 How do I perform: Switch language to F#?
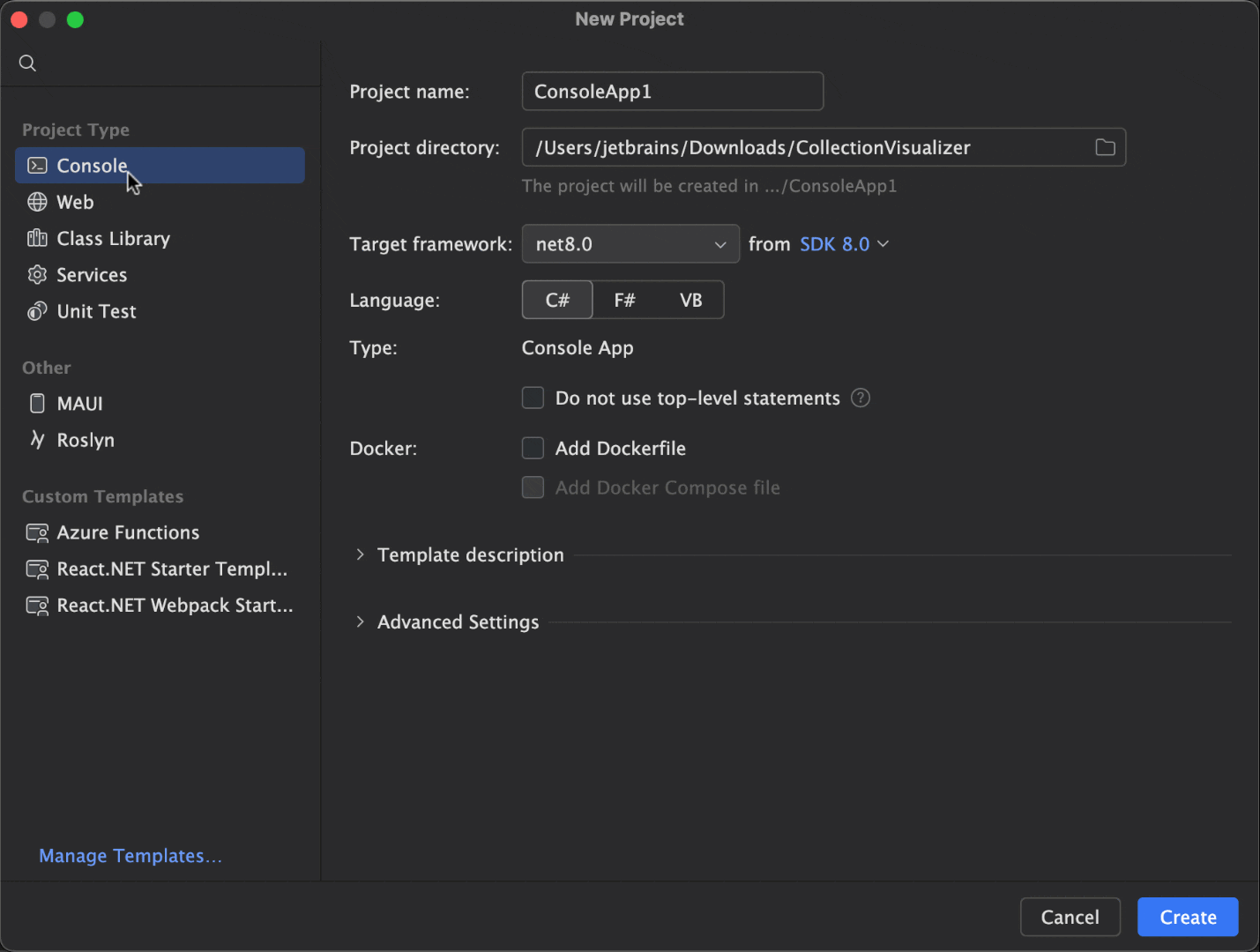(x=624, y=301)
